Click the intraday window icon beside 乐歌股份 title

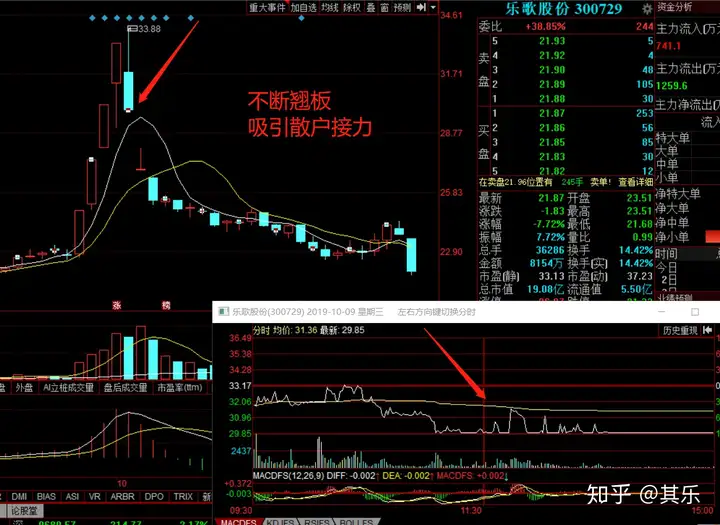click(224, 312)
